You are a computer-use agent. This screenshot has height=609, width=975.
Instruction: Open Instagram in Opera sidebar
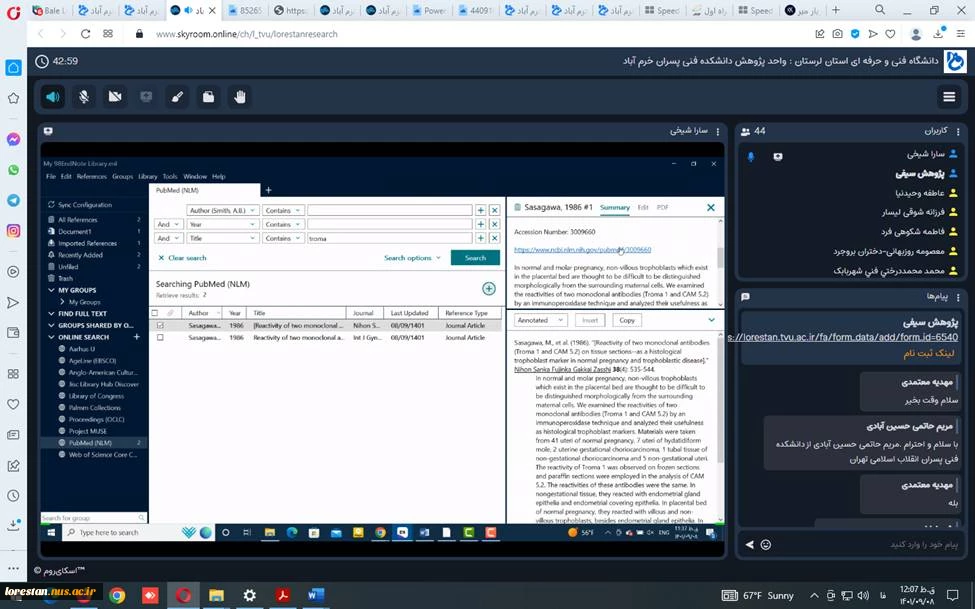(x=13, y=231)
